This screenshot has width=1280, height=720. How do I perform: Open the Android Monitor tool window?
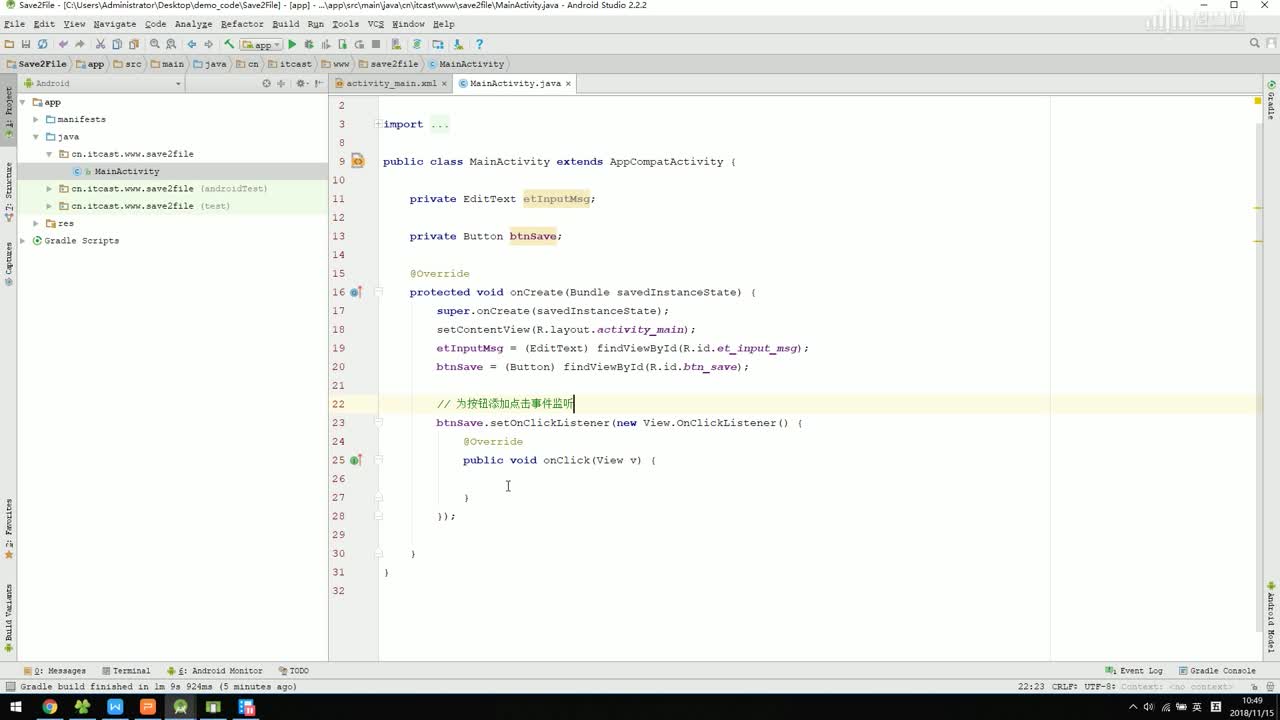[x=214, y=671]
